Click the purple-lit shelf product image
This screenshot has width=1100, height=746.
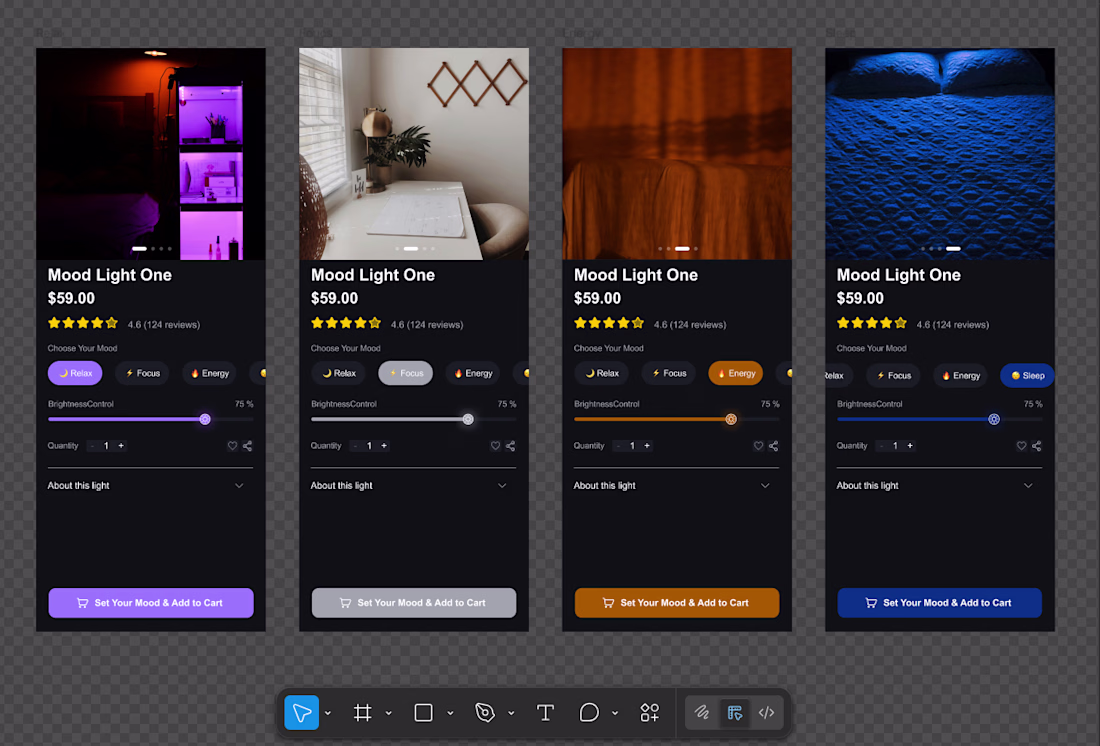tap(151, 154)
